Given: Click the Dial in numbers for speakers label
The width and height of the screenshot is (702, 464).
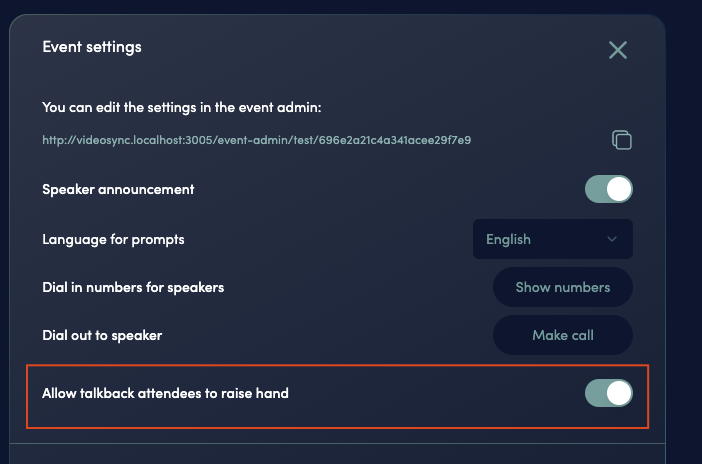Looking at the screenshot, I should pos(133,287).
